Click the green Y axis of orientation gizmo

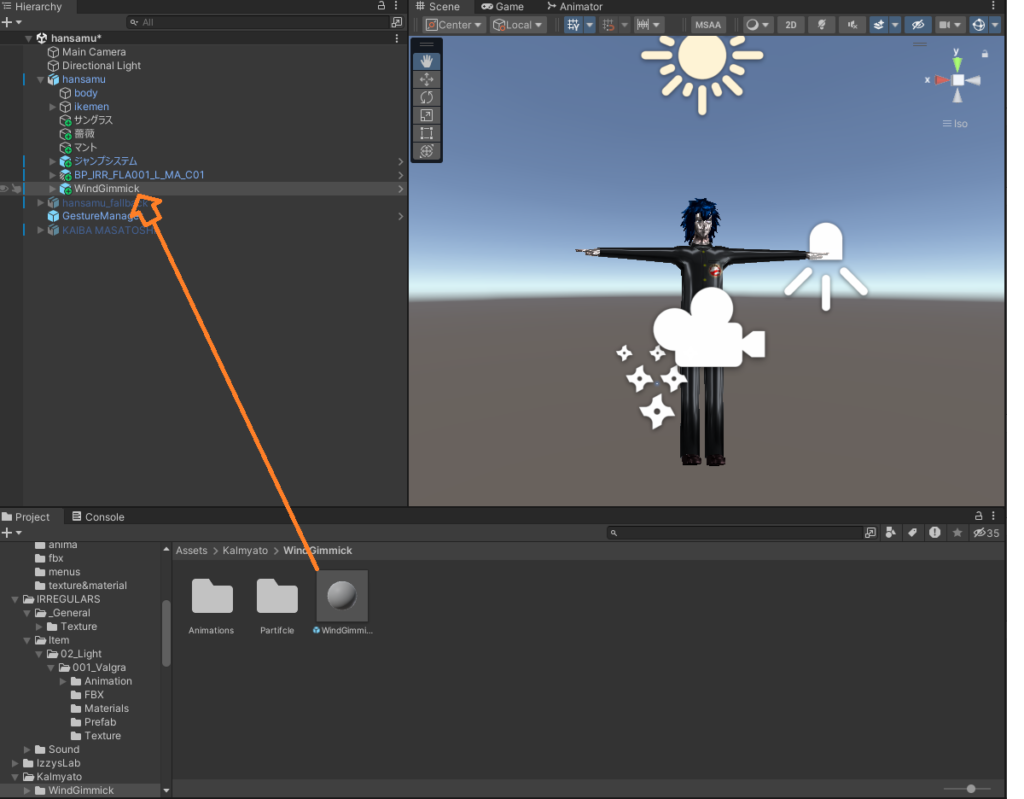pos(957,63)
